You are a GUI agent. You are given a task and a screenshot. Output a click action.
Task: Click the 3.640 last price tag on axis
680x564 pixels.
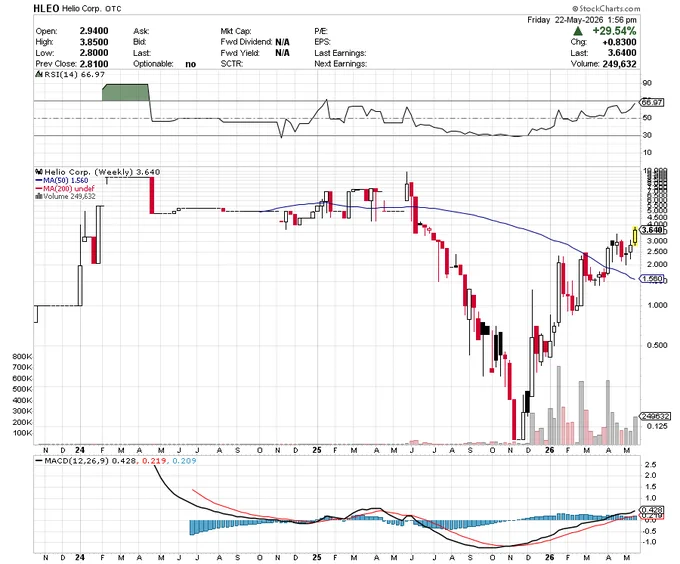[x=652, y=230]
